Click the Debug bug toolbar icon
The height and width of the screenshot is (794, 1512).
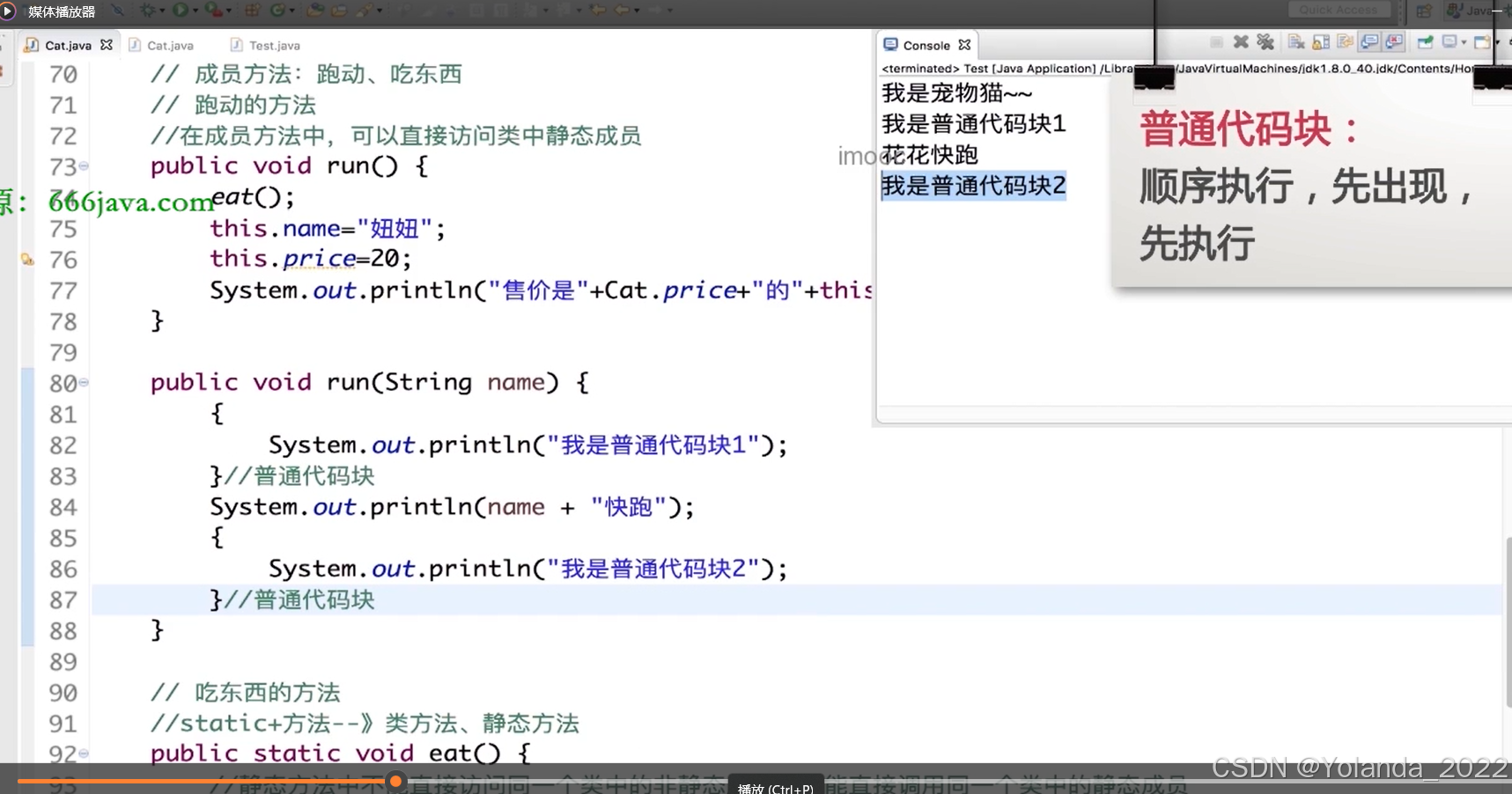147,11
